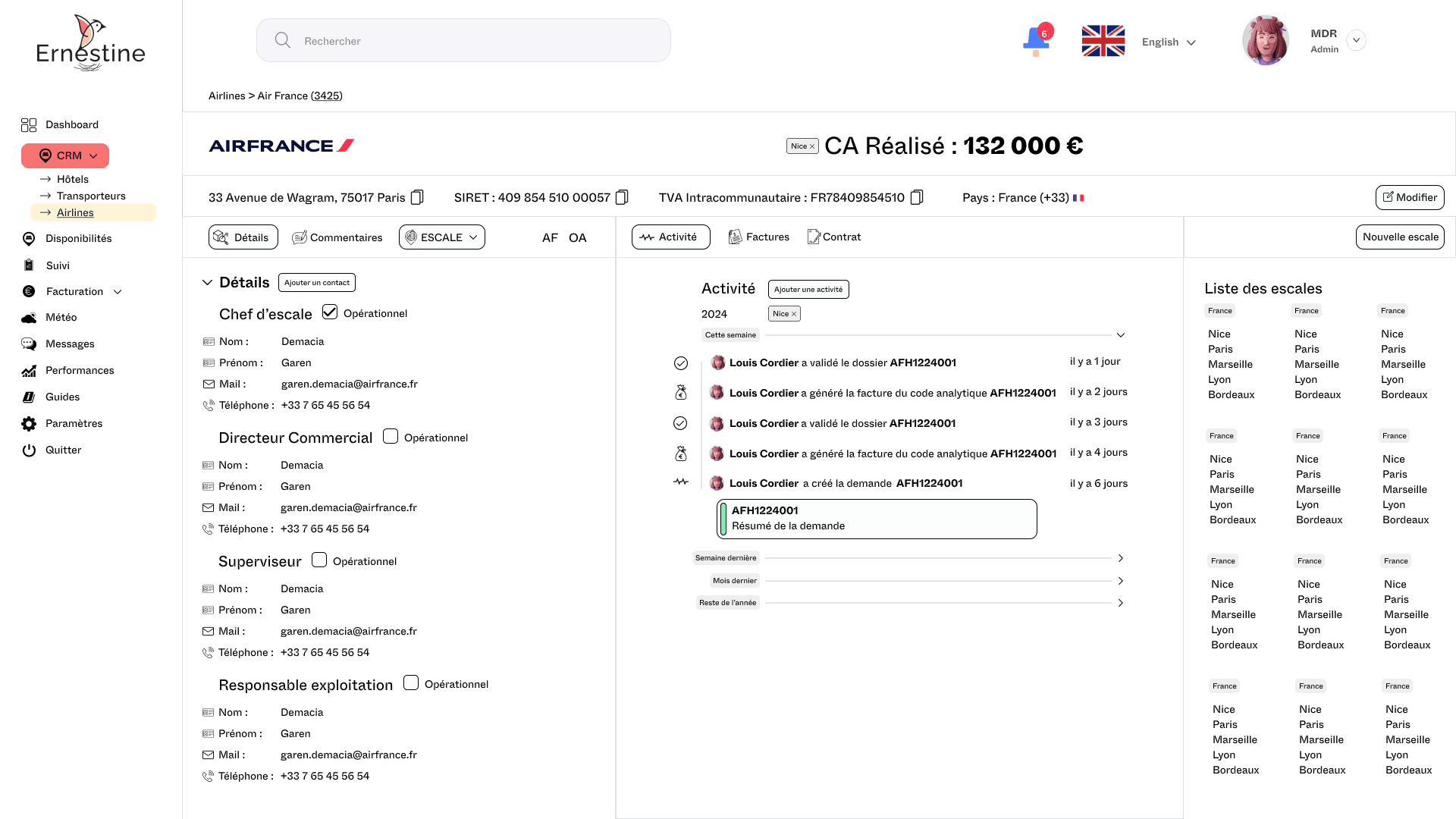Screen dimensions: 1456x819
Task: Open the ESCALE dropdown
Action: [442, 237]
